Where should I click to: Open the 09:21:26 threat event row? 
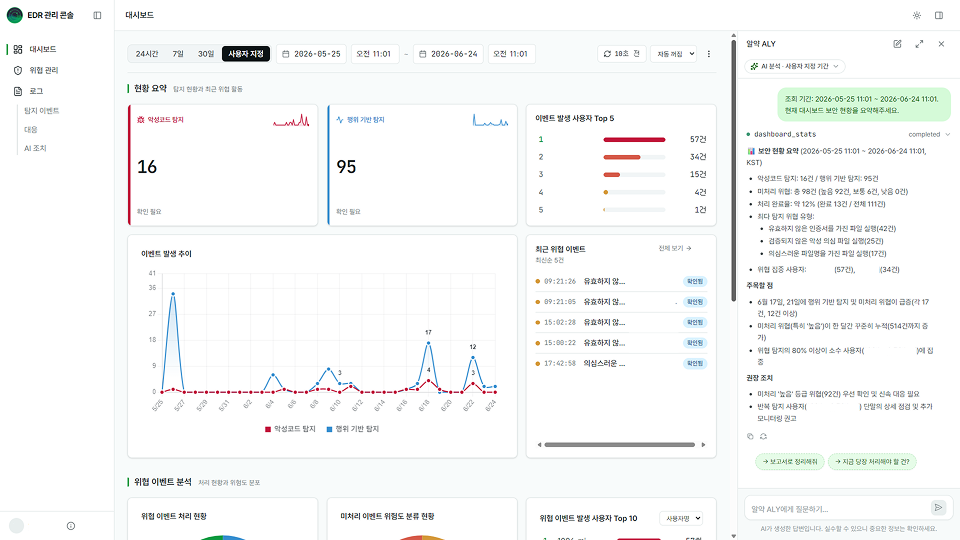pyautogui.click(x=621, y=282)
